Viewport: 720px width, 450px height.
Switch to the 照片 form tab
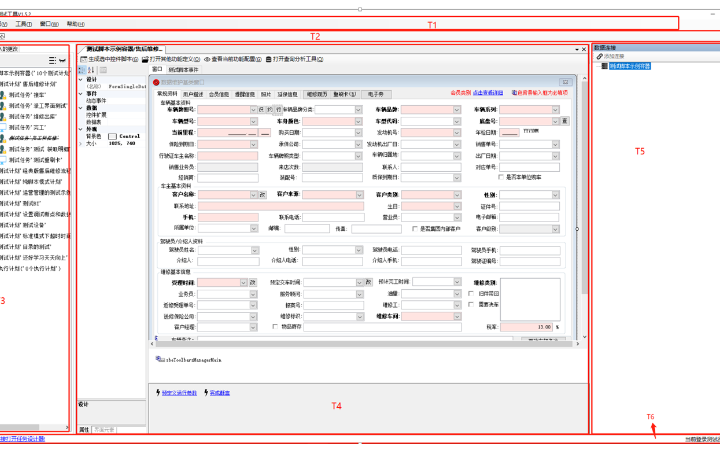266,94
